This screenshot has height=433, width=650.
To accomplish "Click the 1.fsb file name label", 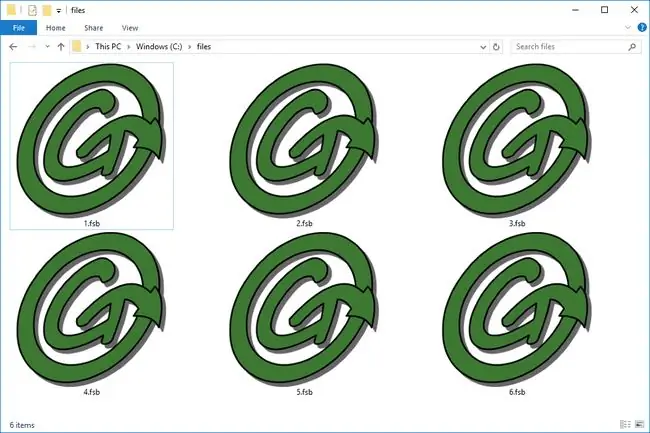I will point(92,223).
